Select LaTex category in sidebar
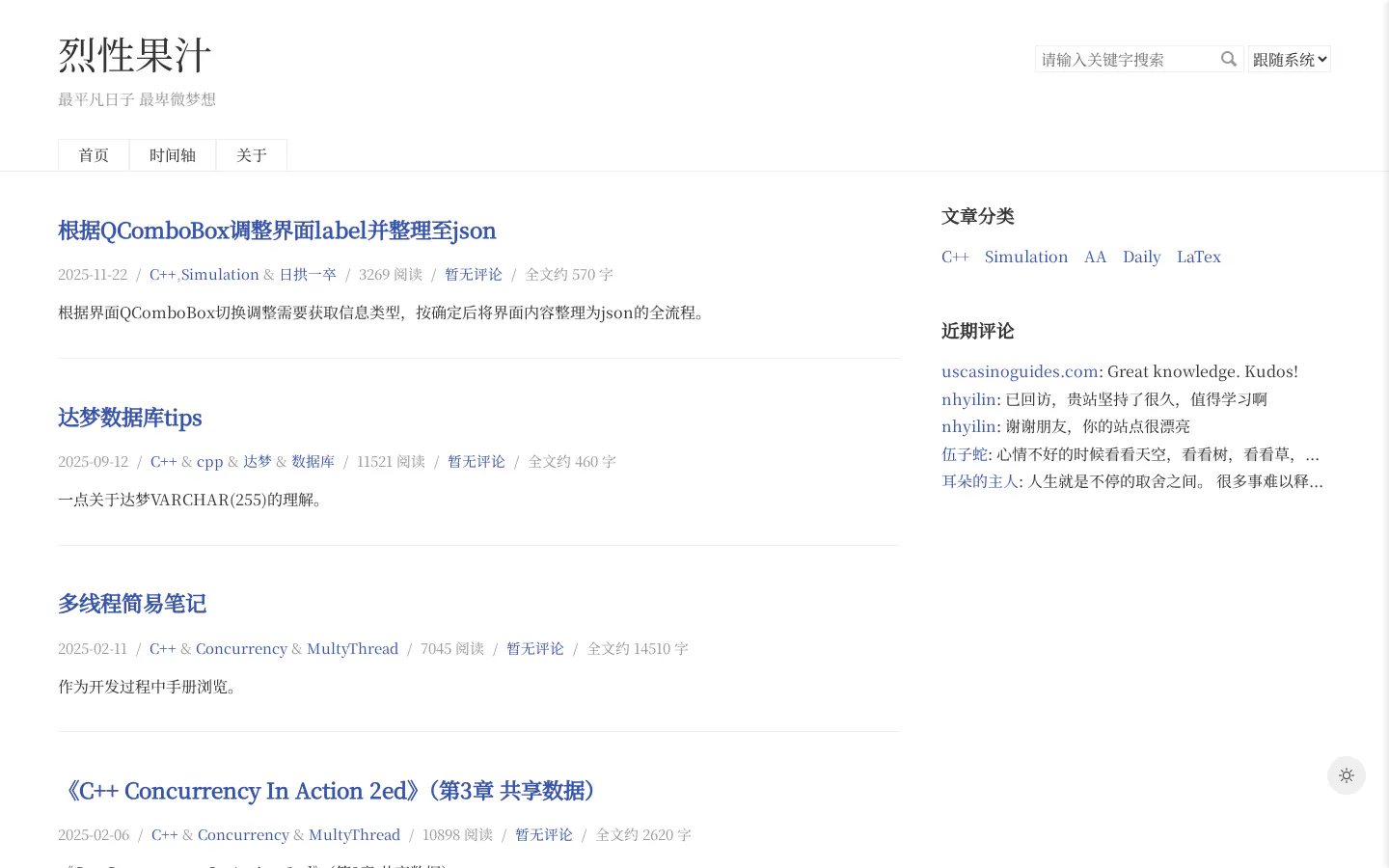Viewport: 1389px width, 868px height. click(1199, 257)
